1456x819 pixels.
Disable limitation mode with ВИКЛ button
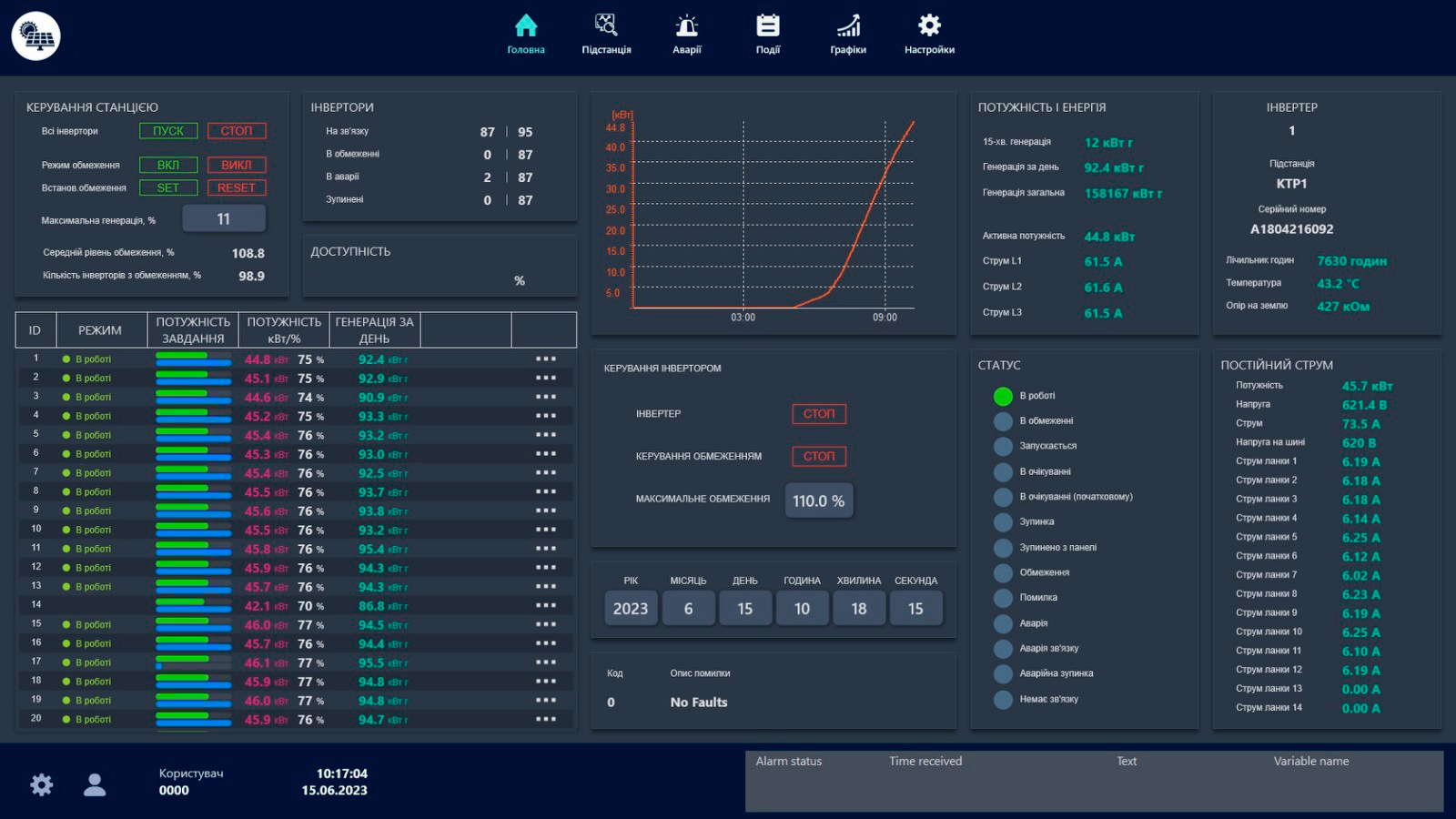click(237, 165)
